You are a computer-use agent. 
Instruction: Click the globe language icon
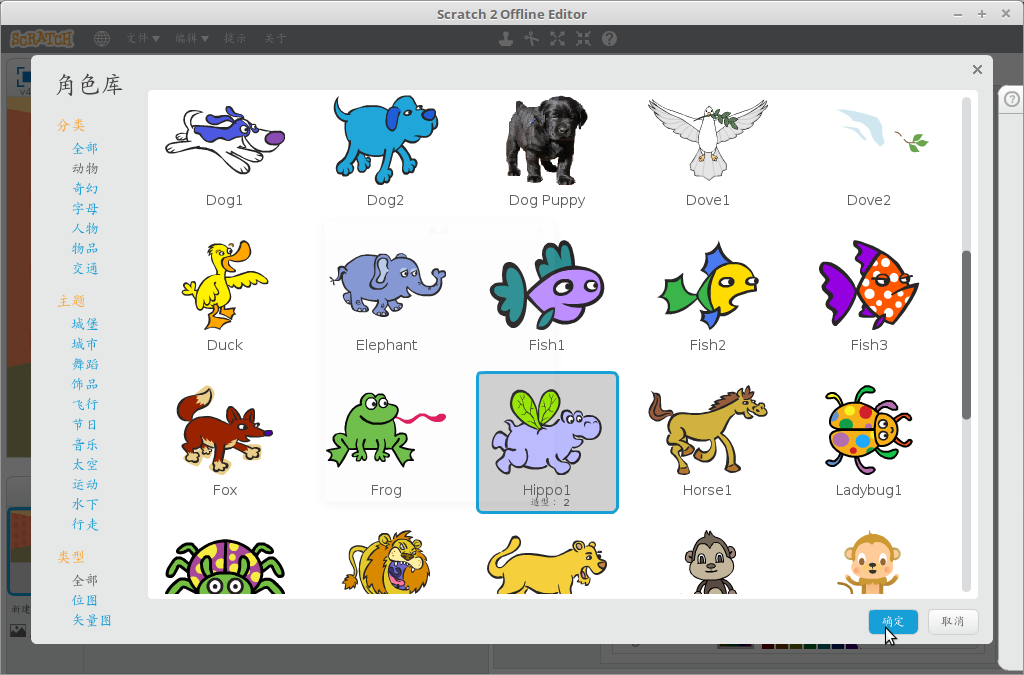coord(102,39)
